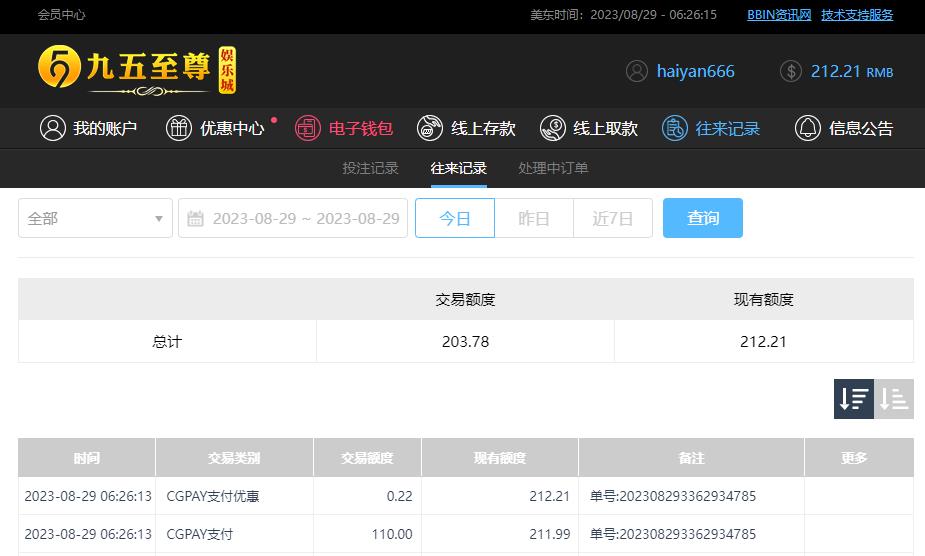This screenshot has height=556, width=925.
Task: Click the 总计 summary label
Action: (167, 342)
